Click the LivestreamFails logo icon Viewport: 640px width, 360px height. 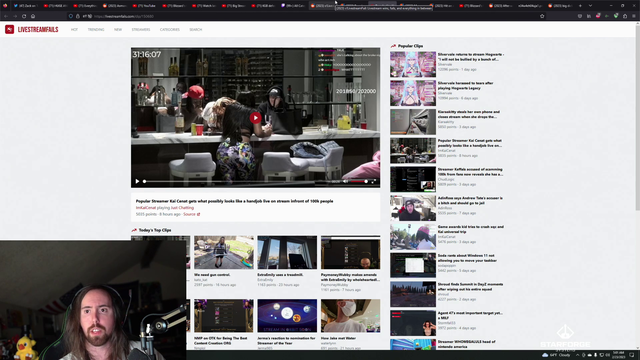coord(9,29)
